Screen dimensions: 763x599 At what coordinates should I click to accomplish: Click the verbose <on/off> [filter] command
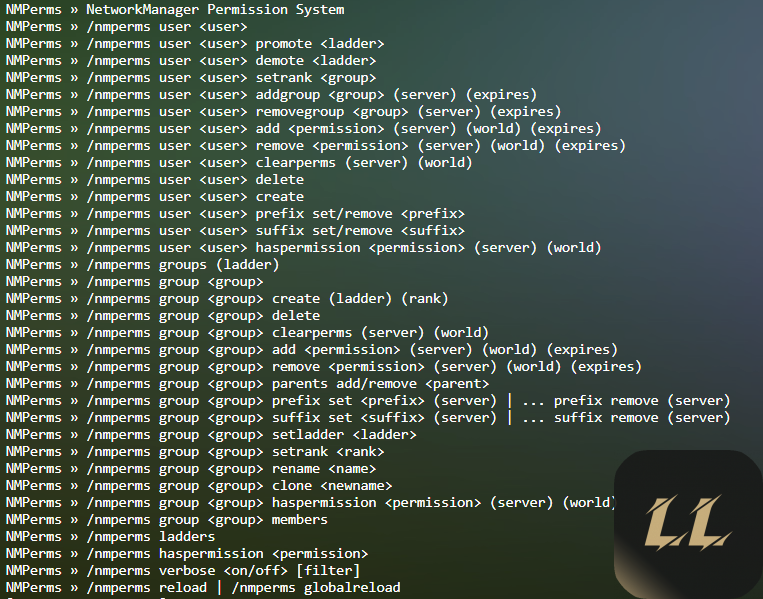223,571
